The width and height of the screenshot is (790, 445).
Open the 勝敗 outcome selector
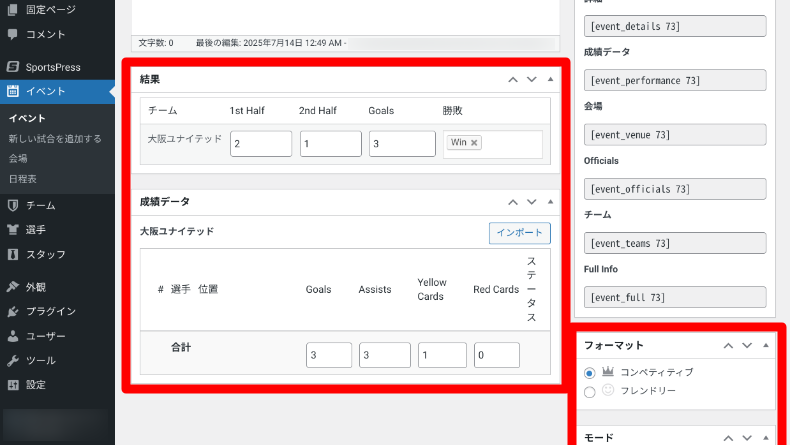pos(493,144)
